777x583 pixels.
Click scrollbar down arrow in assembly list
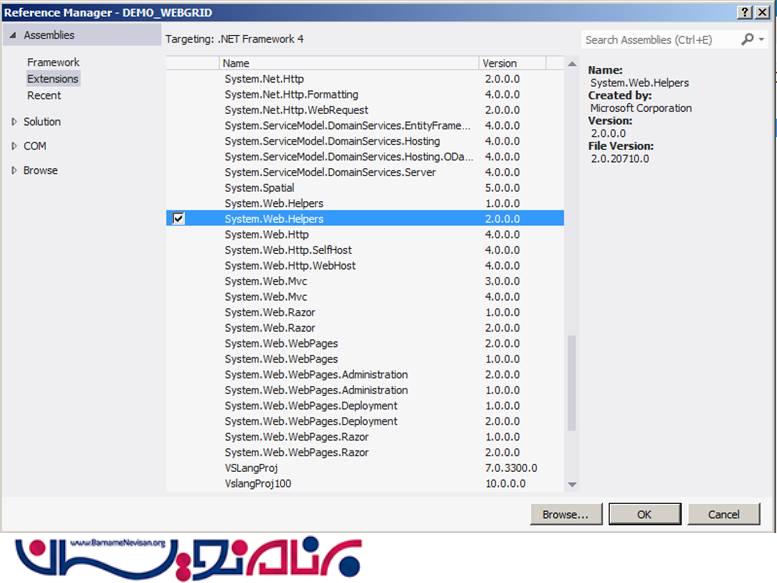coord(572,485)
